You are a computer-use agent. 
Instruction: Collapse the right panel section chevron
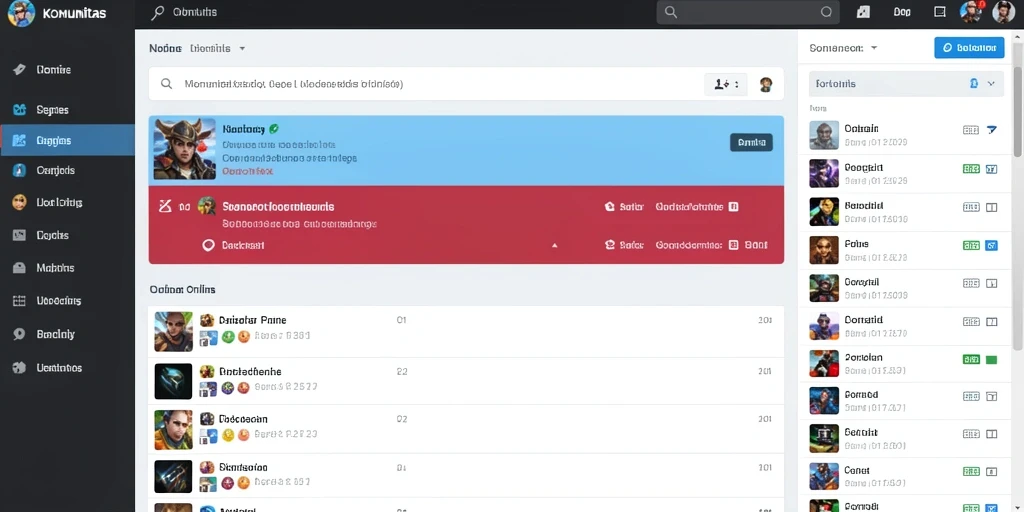[x=991, y=84]
